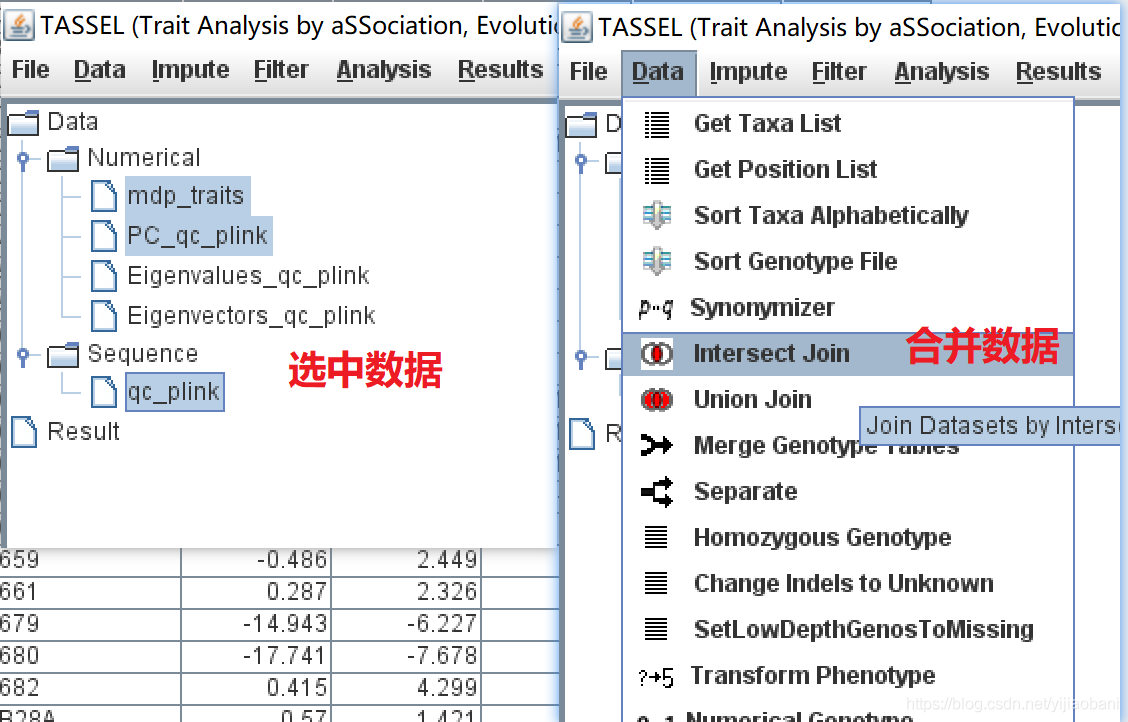Select the mdp_traits dataset
Image resolution: width=1128 pixels, height=722 pixels.
186,196
